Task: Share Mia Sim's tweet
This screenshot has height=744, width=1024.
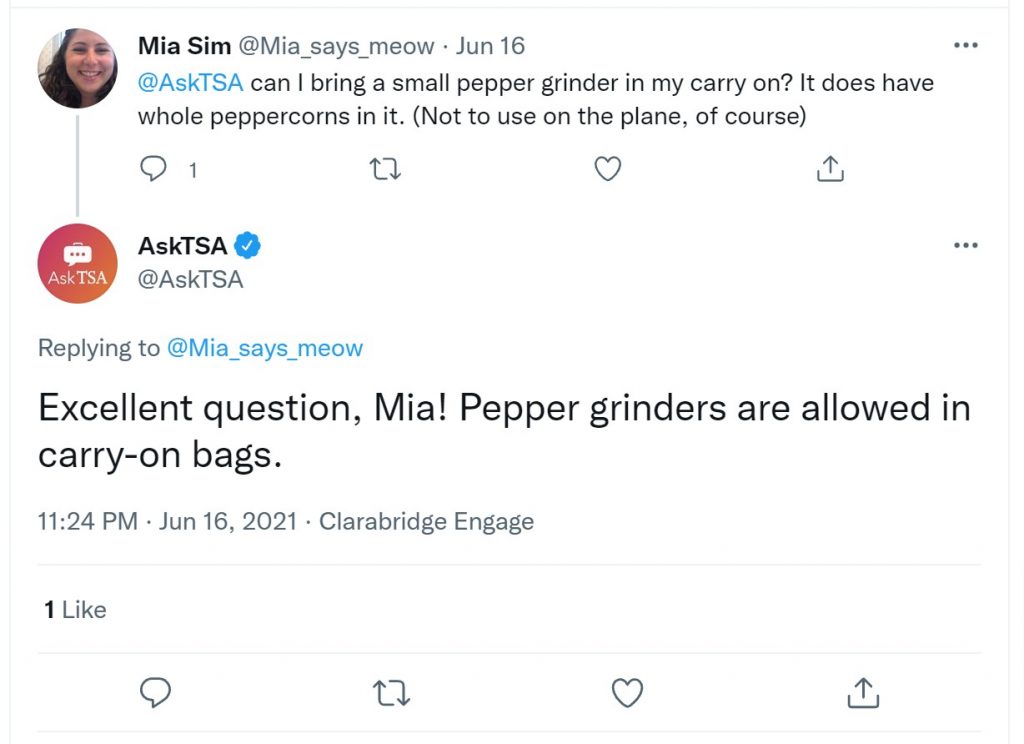Action: pyautogui.click(x=830, y=169)
